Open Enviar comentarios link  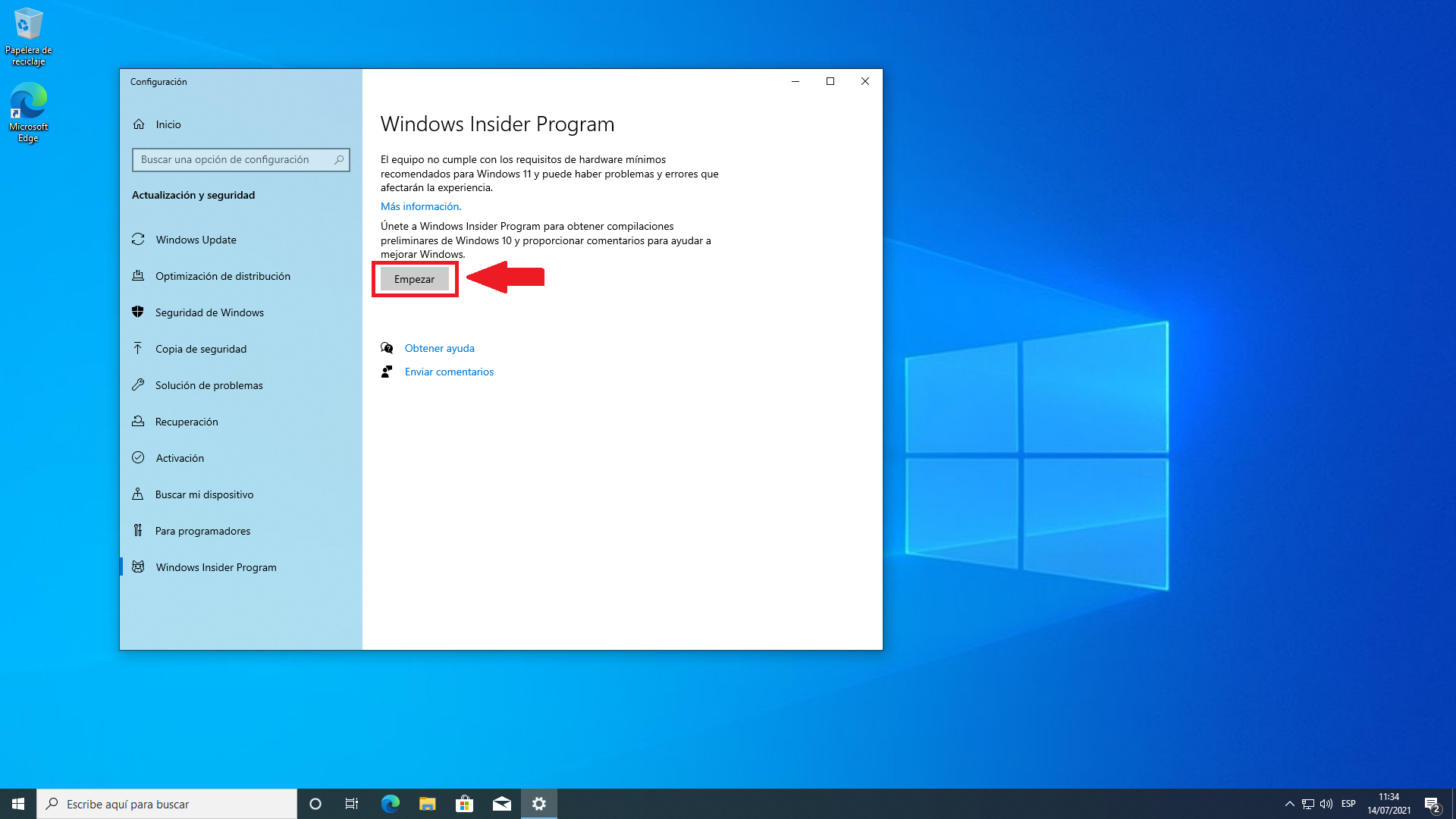[x=449, y=372]
